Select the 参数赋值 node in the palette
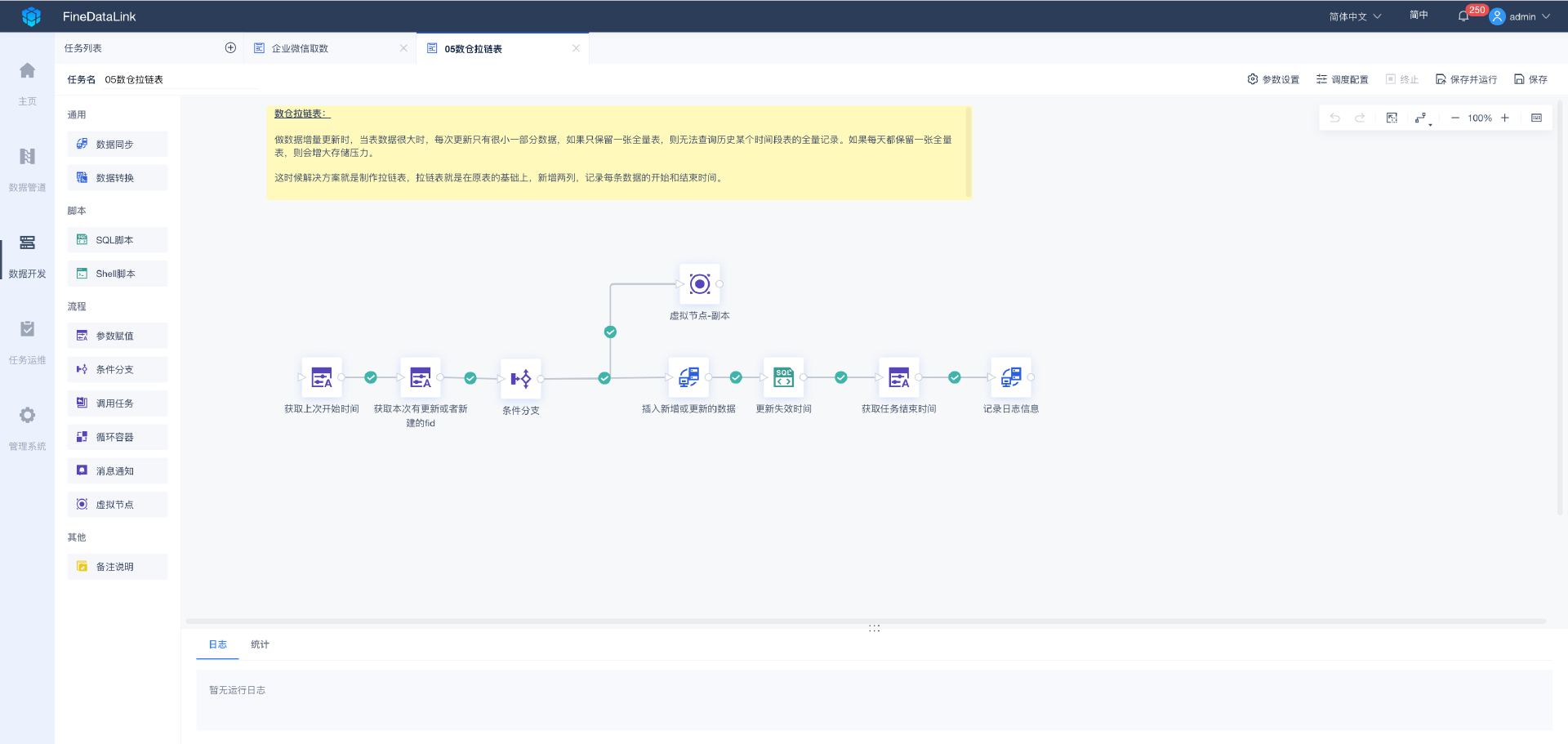This screenshot has width=1568, height=744. coord(118,336)
